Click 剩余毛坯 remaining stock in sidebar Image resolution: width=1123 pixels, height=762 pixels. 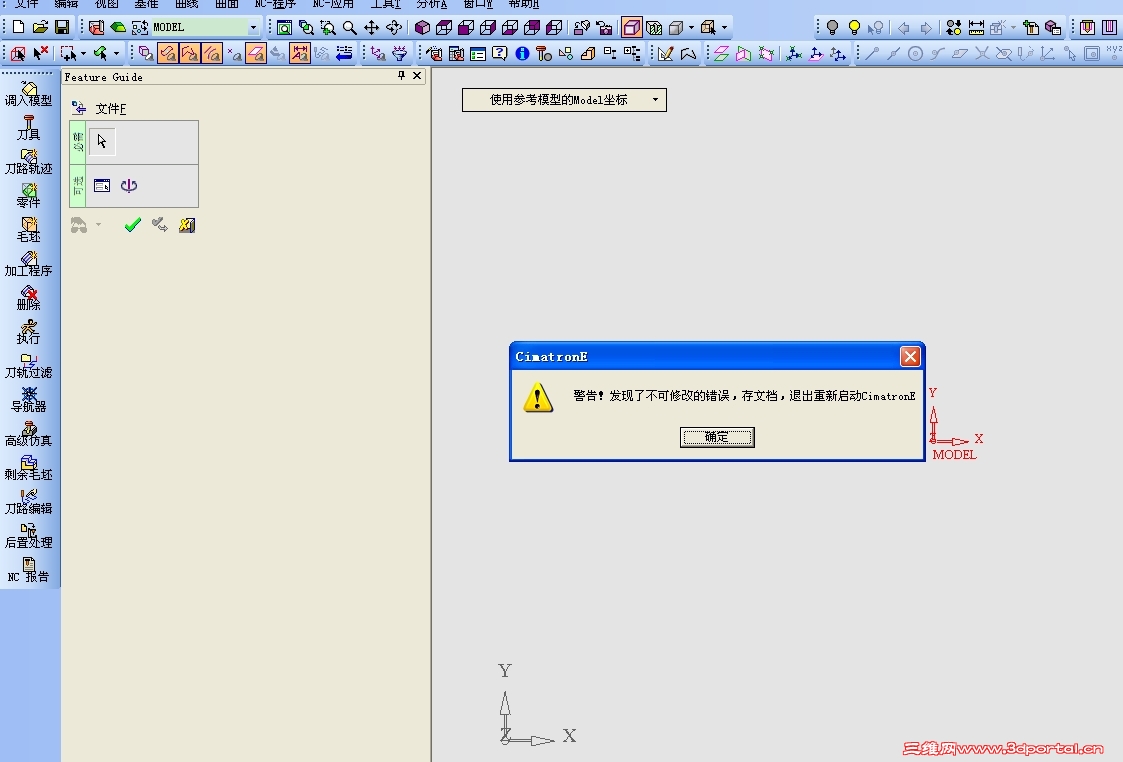click(29, 468)
